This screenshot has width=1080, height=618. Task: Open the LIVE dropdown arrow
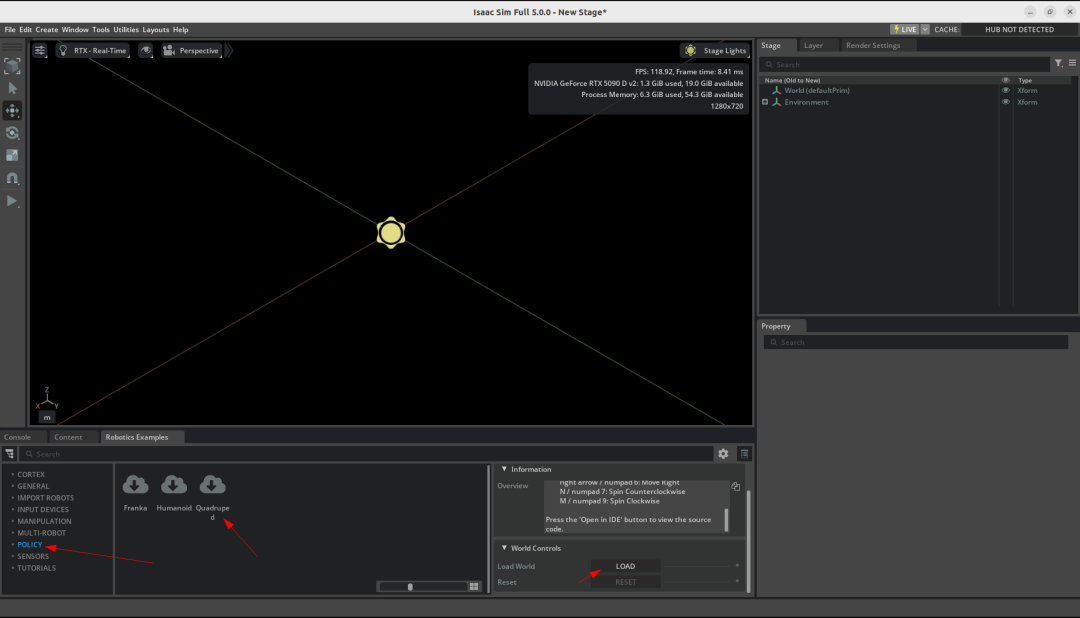(x=925, y=30)
